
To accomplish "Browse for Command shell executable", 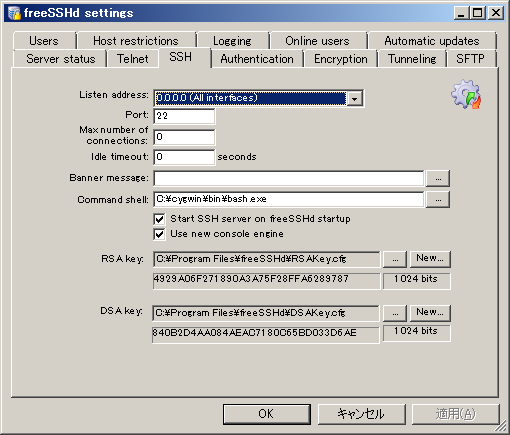I will pos(438,199).
